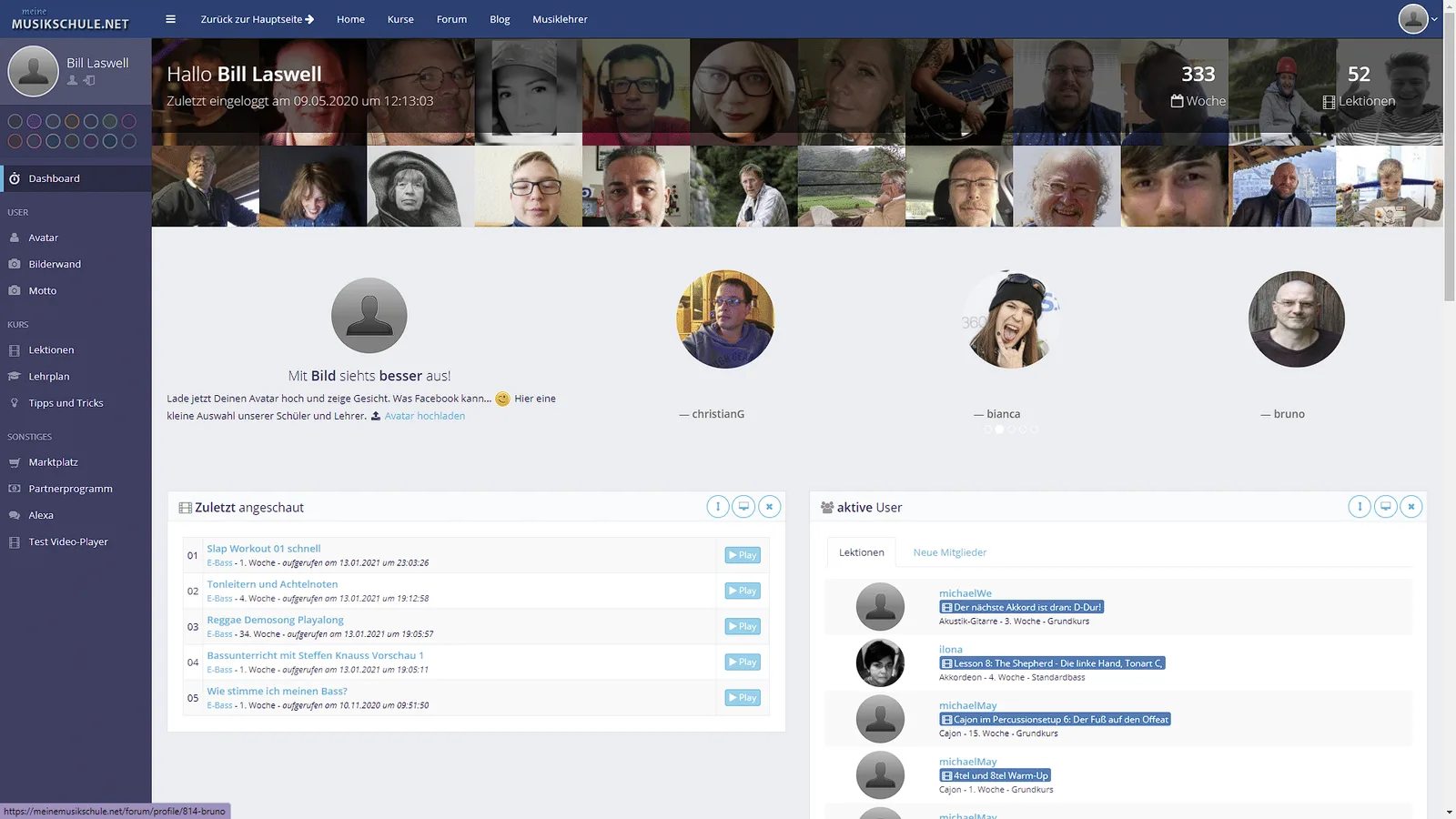Screen dimensions: 1456x819
Task: Open the Avatar sidebar entry
Action: (x=76, y=238)
